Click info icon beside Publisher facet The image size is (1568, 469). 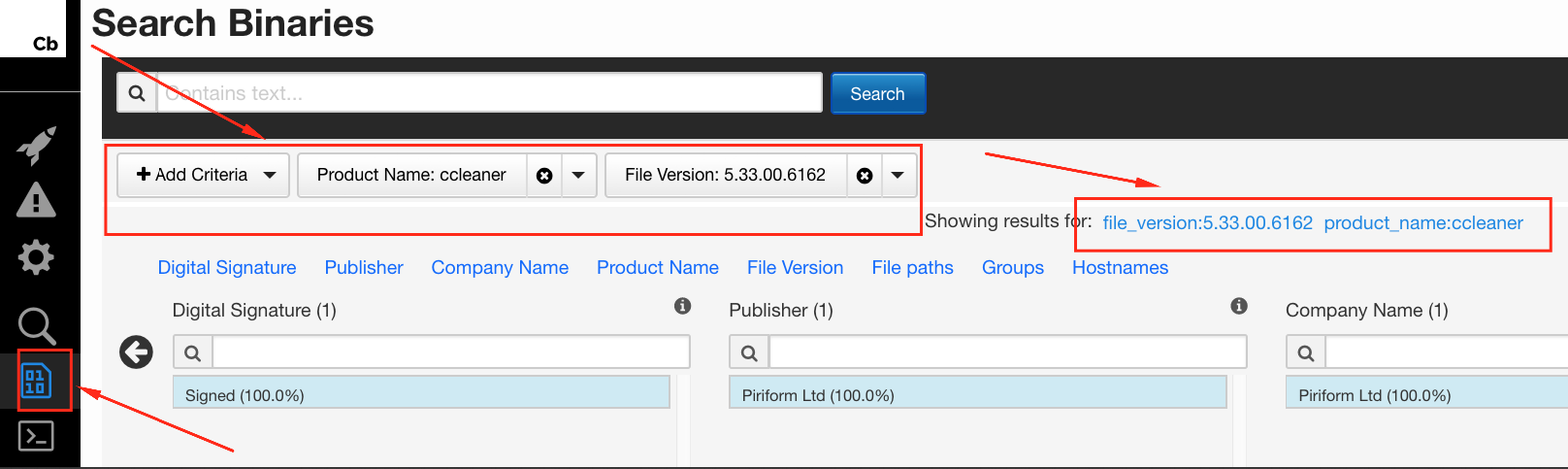point(1239,307)
